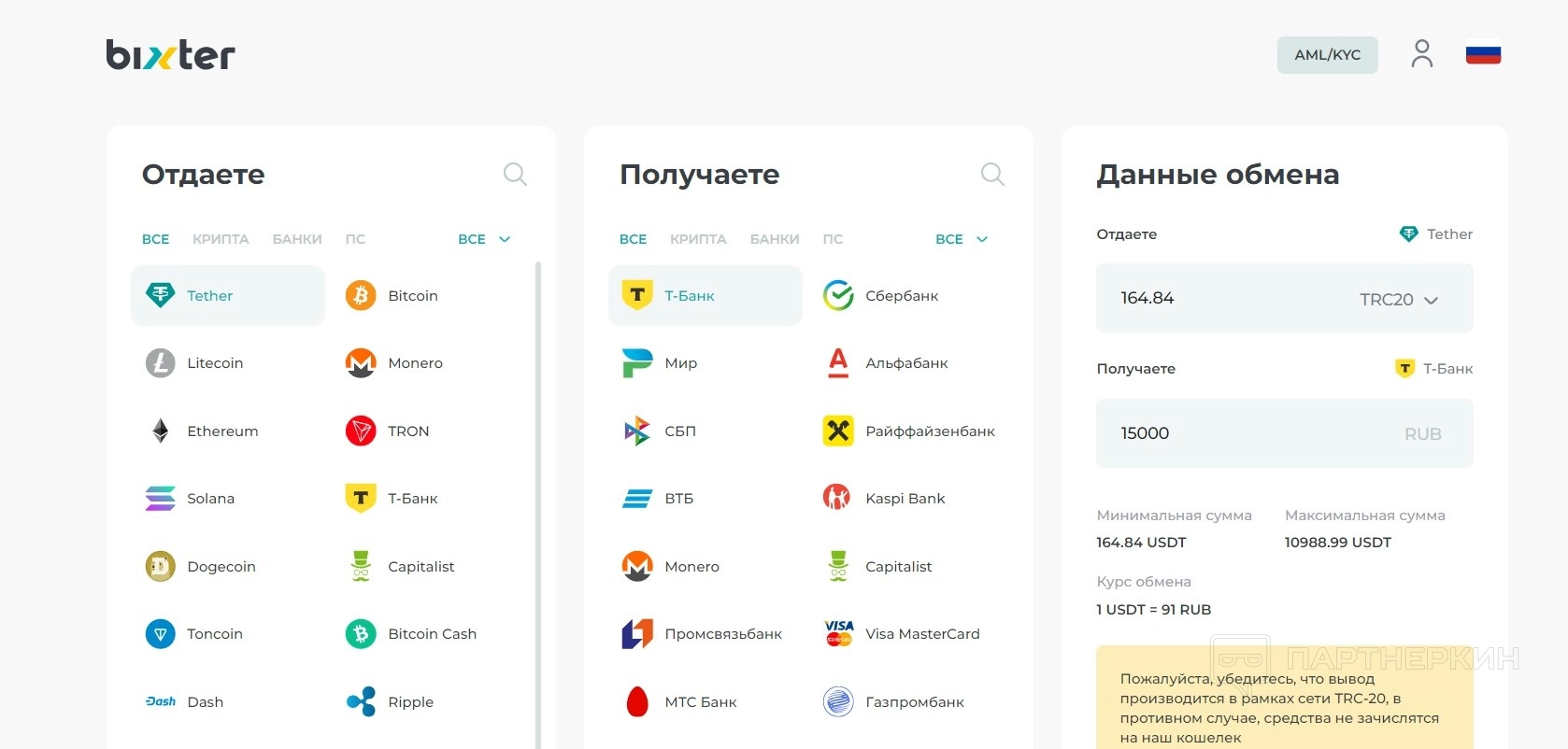Select ПС tab in Отдаете panel

[x=355, y=239]
